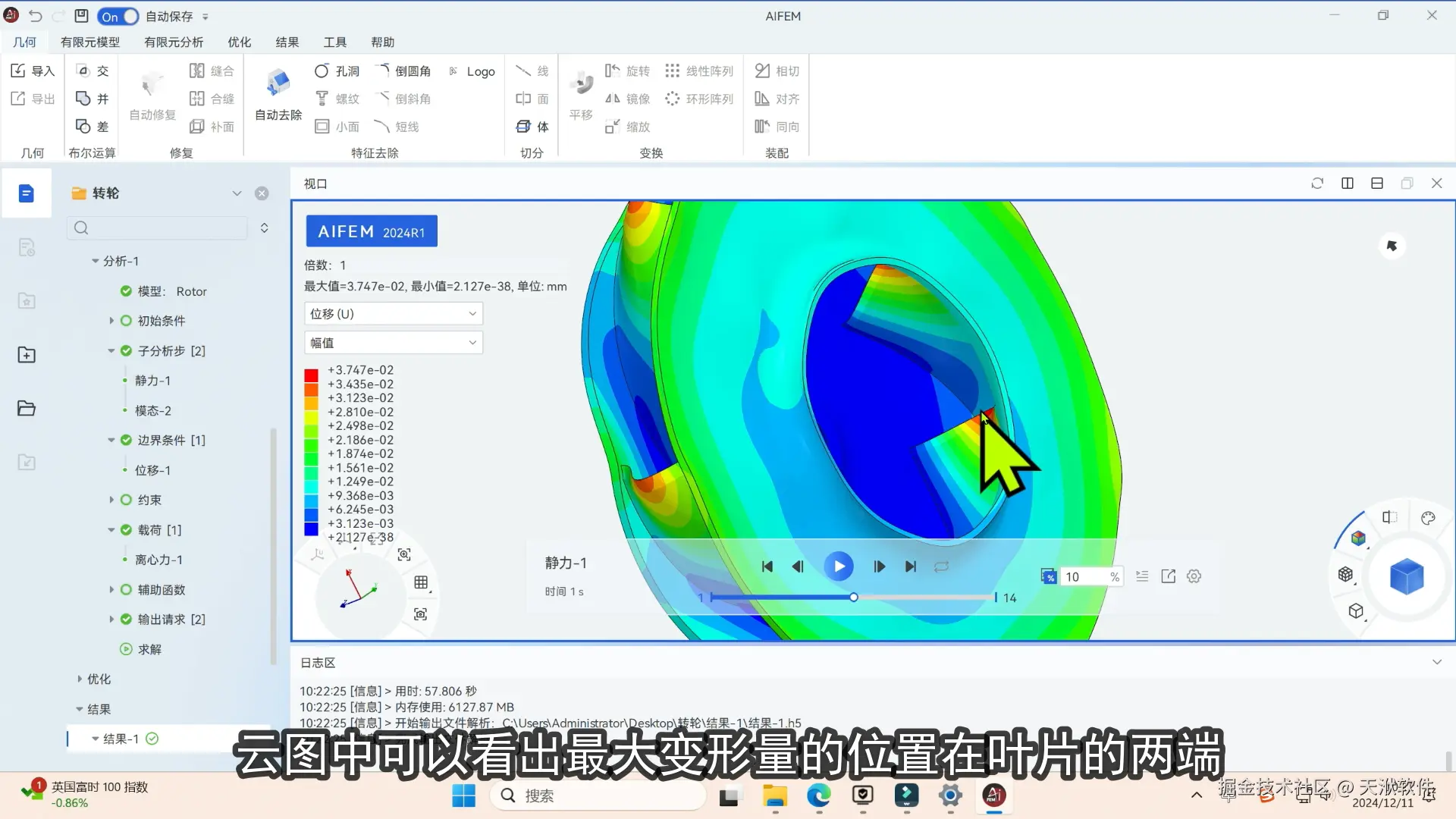Click the 体 body split icon
This screenshot has width=1456, height=819.
tap(532, 127)
